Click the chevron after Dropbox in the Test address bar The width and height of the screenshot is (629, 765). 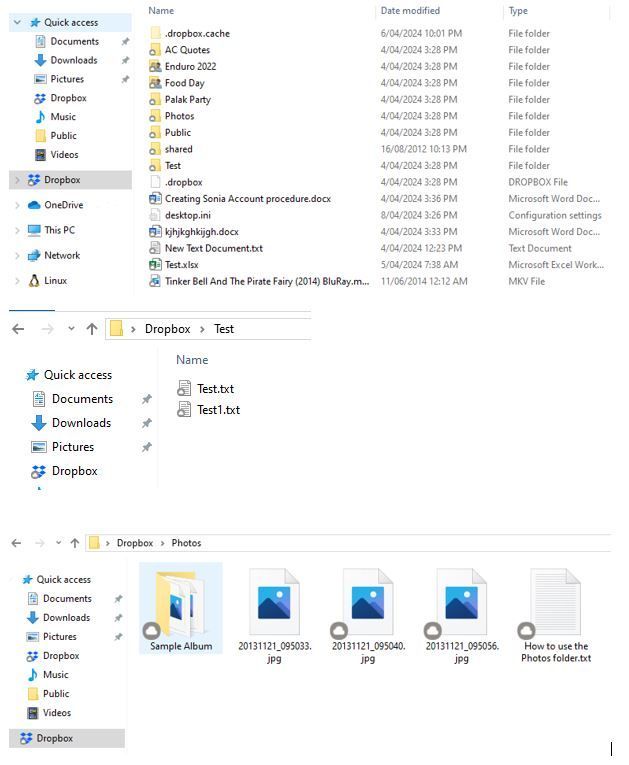(202, 329)
